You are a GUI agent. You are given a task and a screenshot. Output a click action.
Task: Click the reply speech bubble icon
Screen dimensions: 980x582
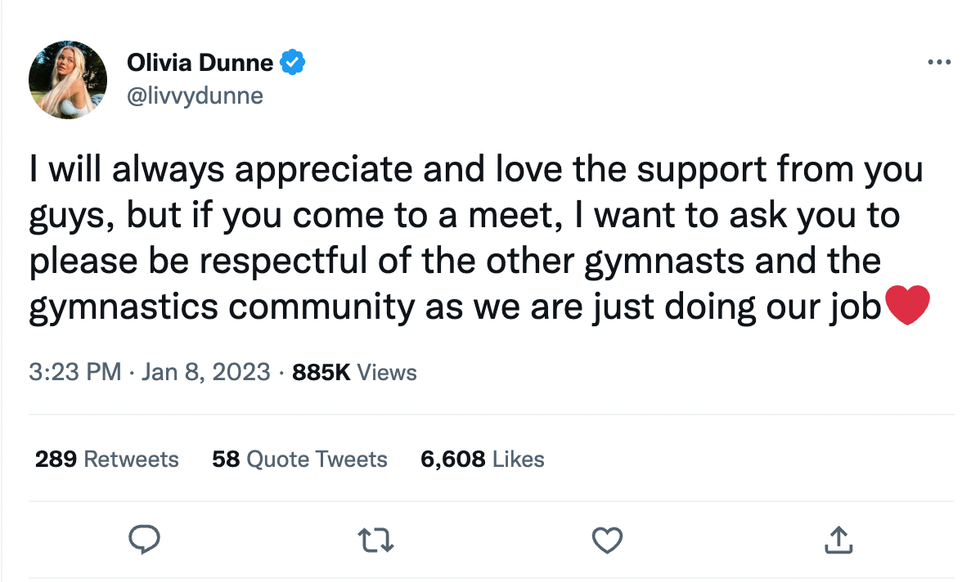145,540
